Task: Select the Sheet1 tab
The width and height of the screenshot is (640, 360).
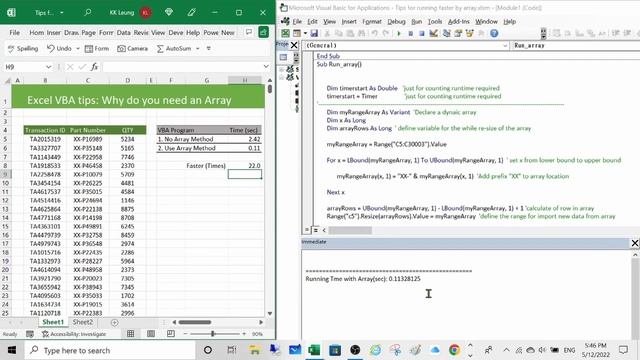Action: click(x=53, y=322)
